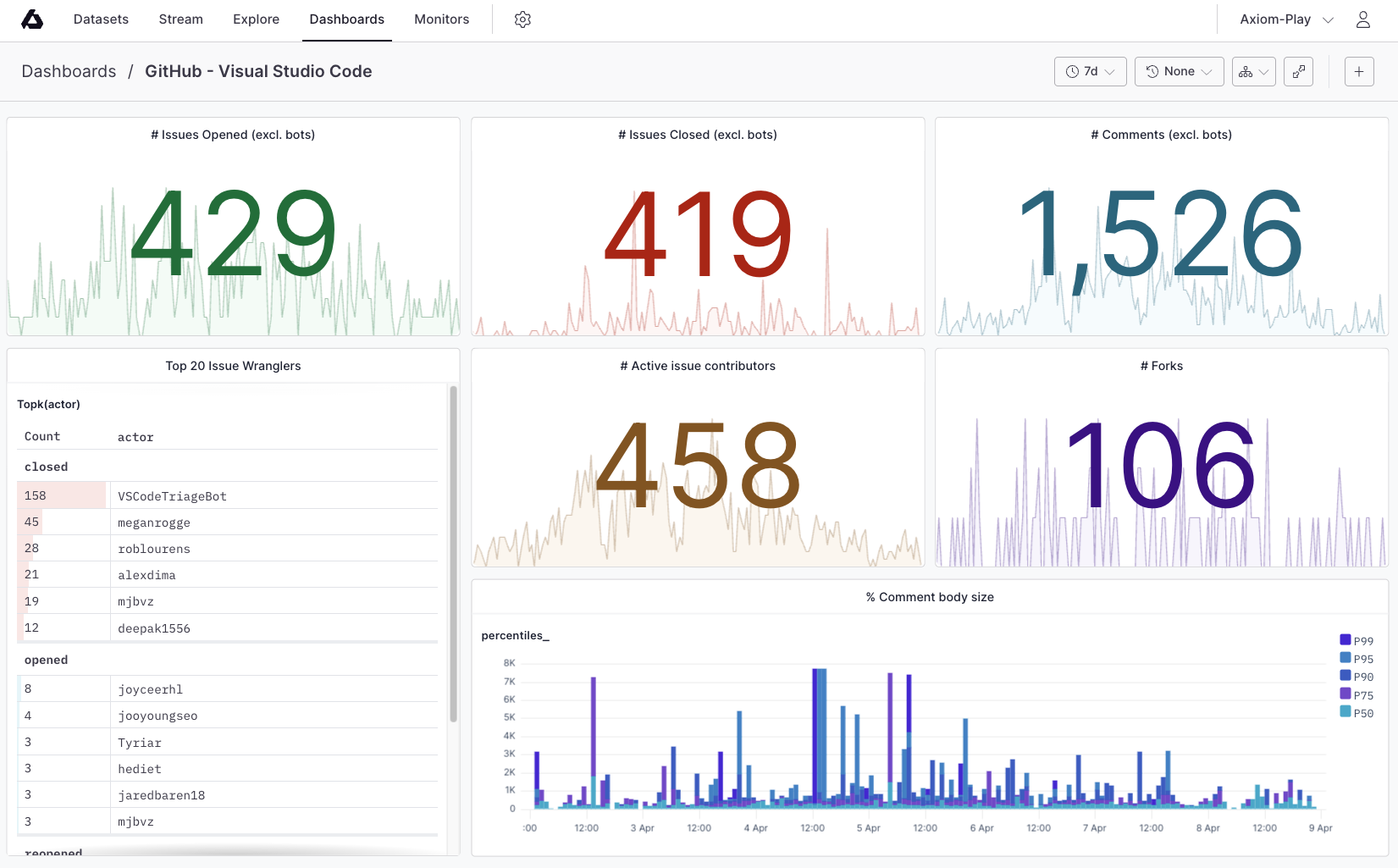Toggle P99 series in legend

click(x=1357, y=640)
